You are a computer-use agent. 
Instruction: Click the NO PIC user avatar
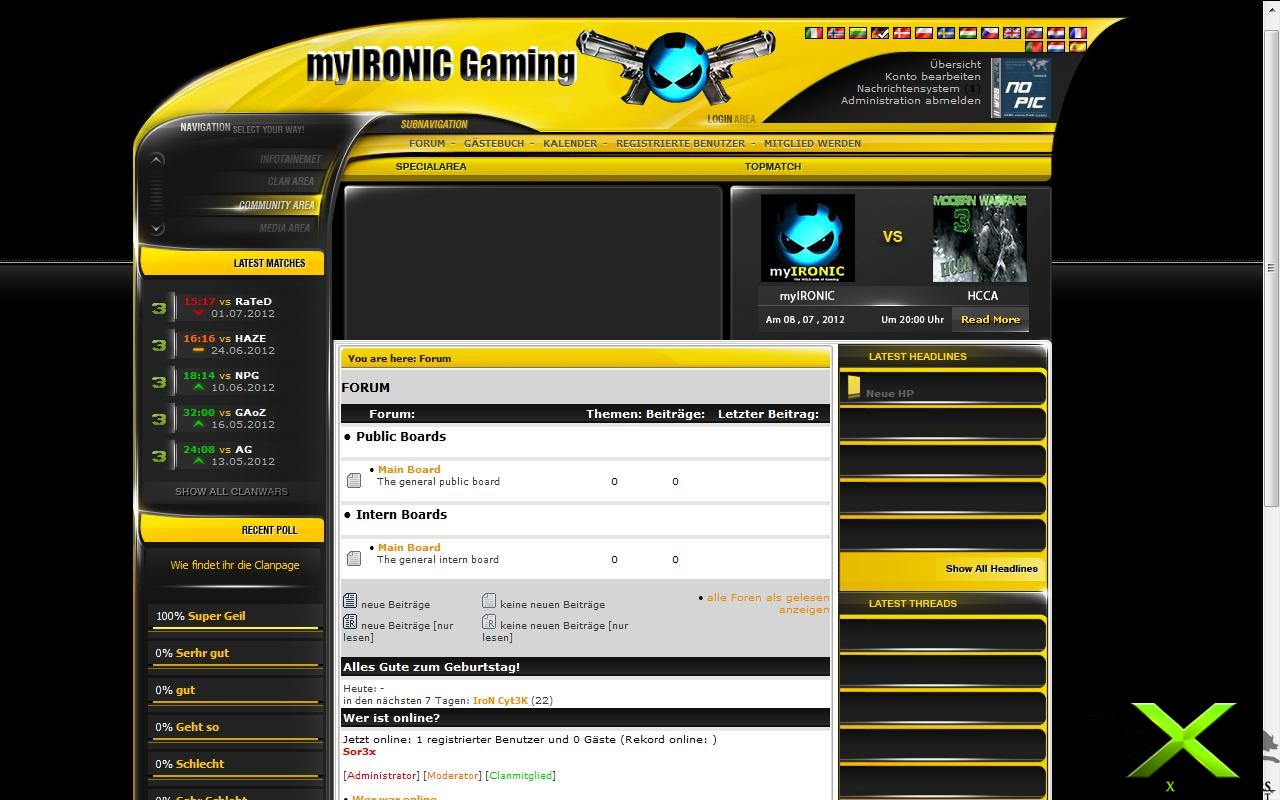click(1021, 88)
